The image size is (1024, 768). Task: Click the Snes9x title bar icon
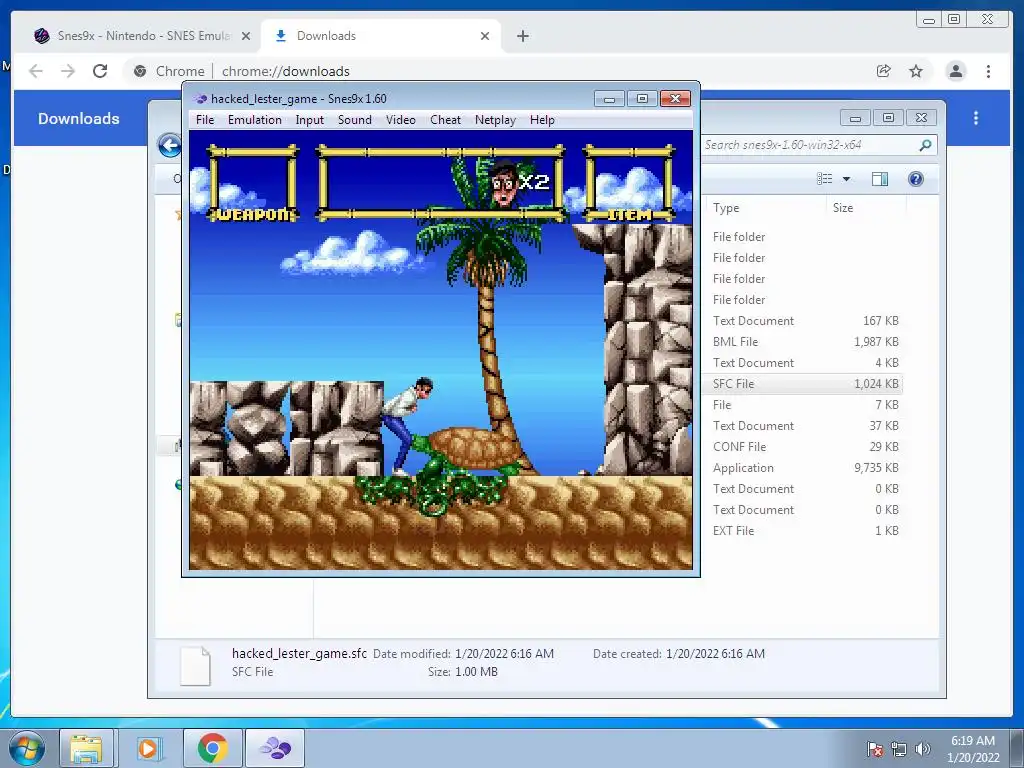point(200,99)
